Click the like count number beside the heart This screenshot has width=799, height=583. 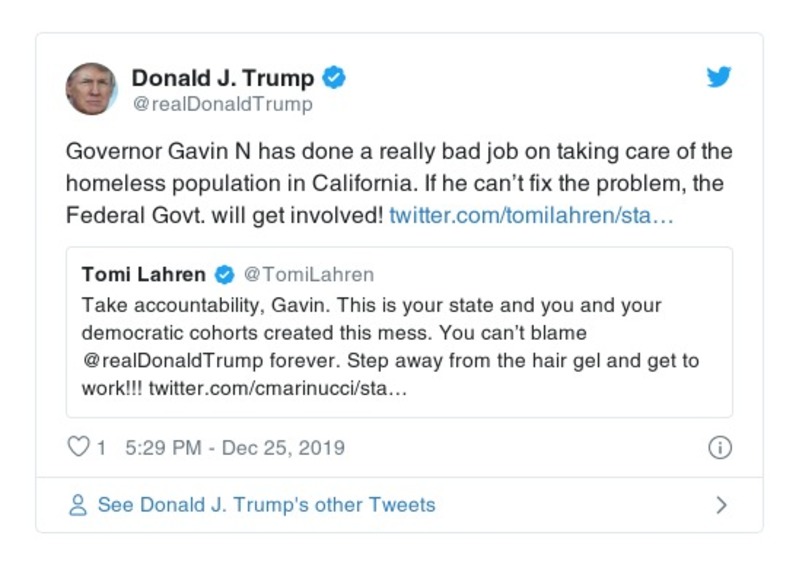coord(101,447)
